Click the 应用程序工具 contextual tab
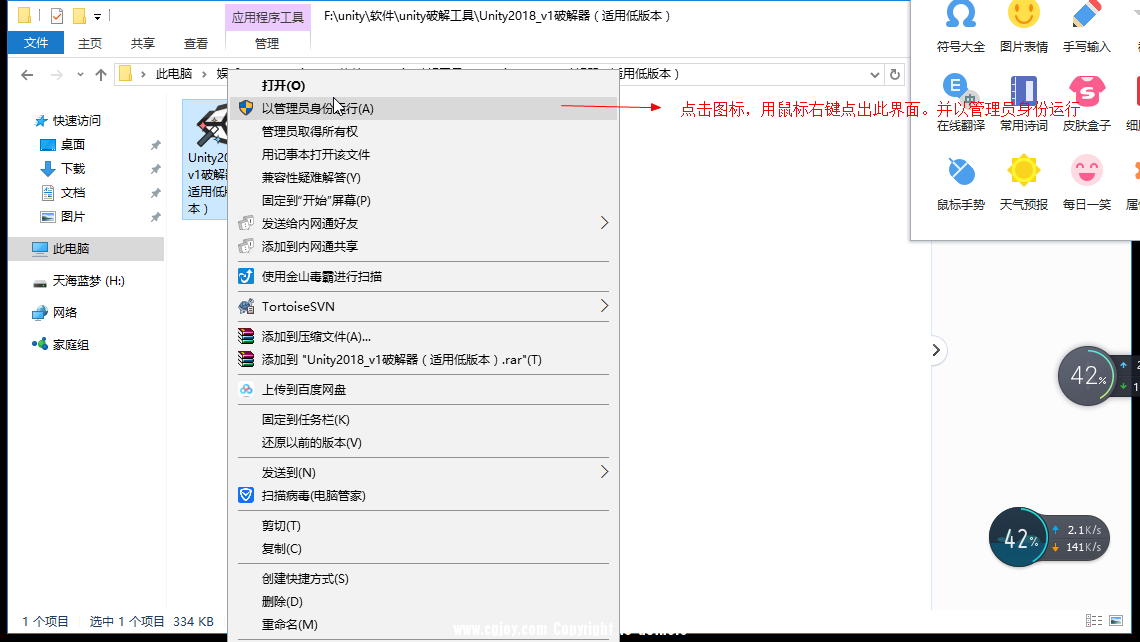Viewport: 1140px width, 642px height. tap(268, 17)
